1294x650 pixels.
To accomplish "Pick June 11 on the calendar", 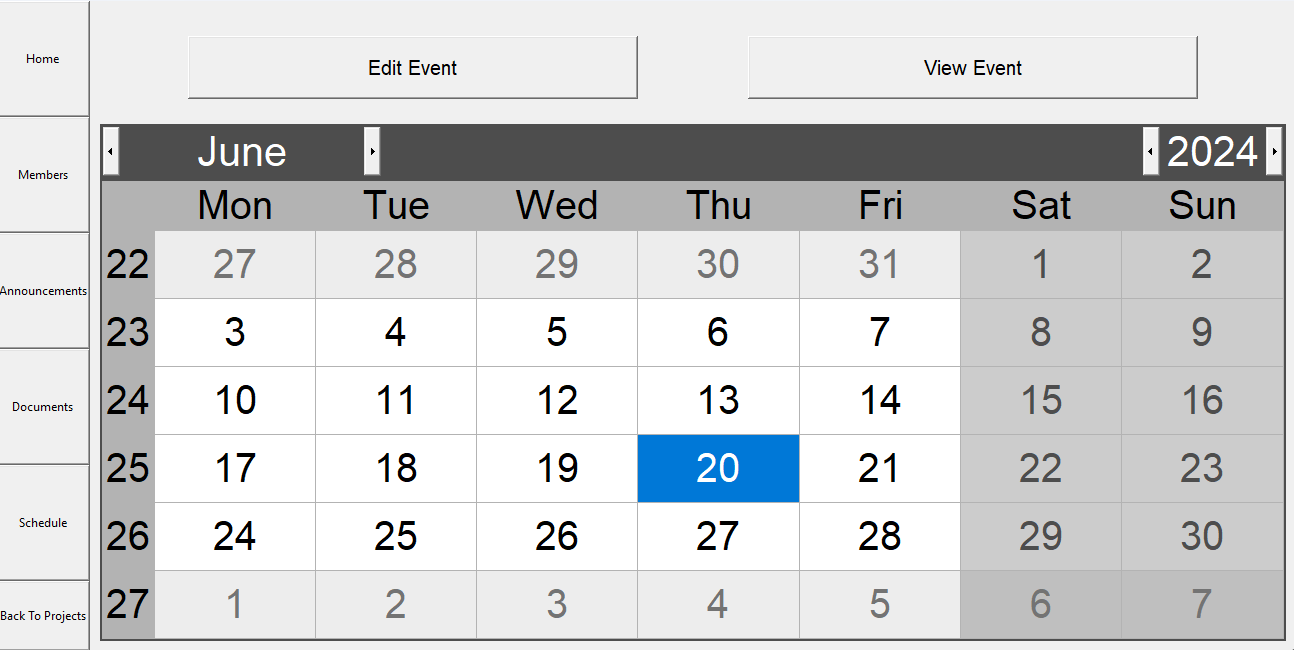I will 396,400.
